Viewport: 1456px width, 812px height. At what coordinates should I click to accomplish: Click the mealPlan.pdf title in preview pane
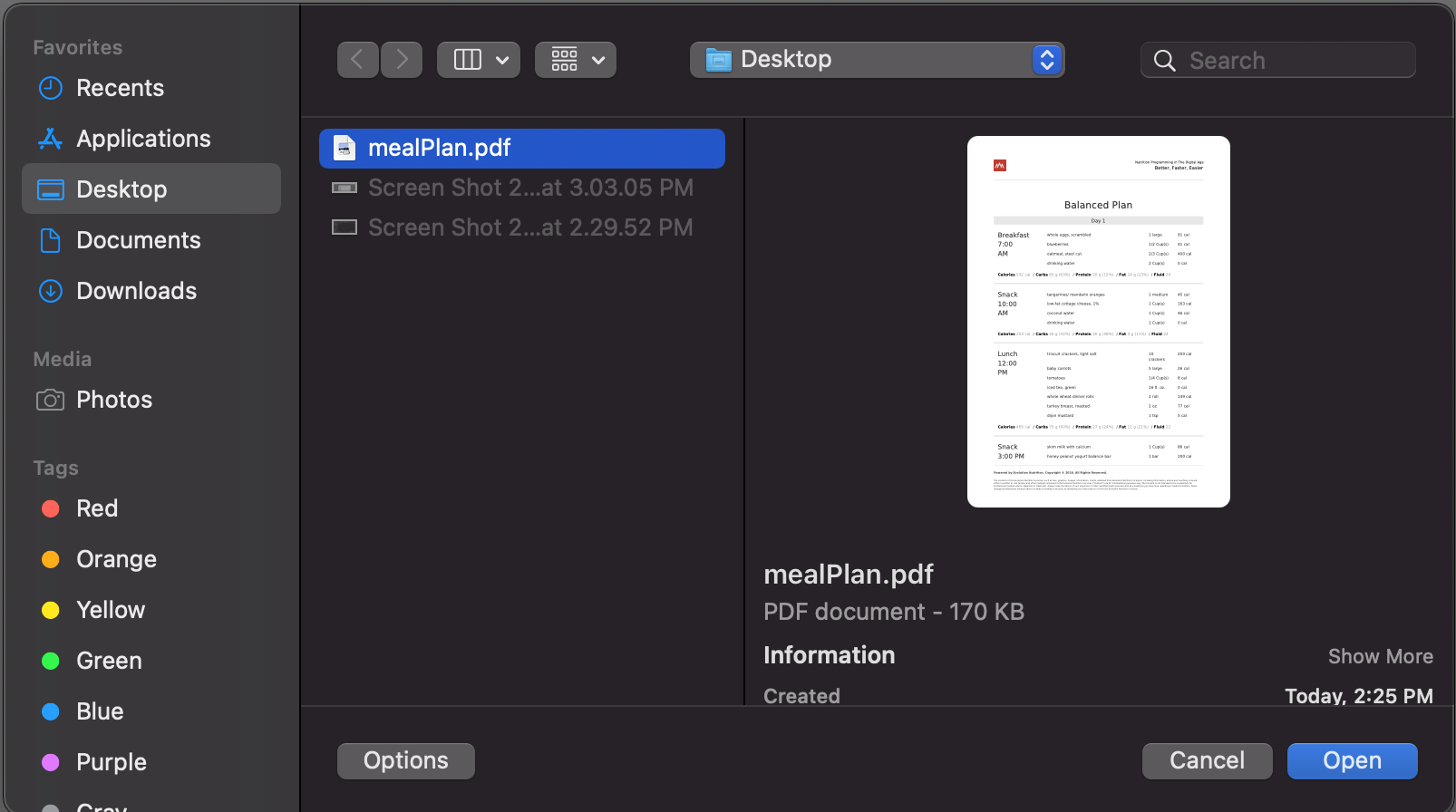[849, 575]
